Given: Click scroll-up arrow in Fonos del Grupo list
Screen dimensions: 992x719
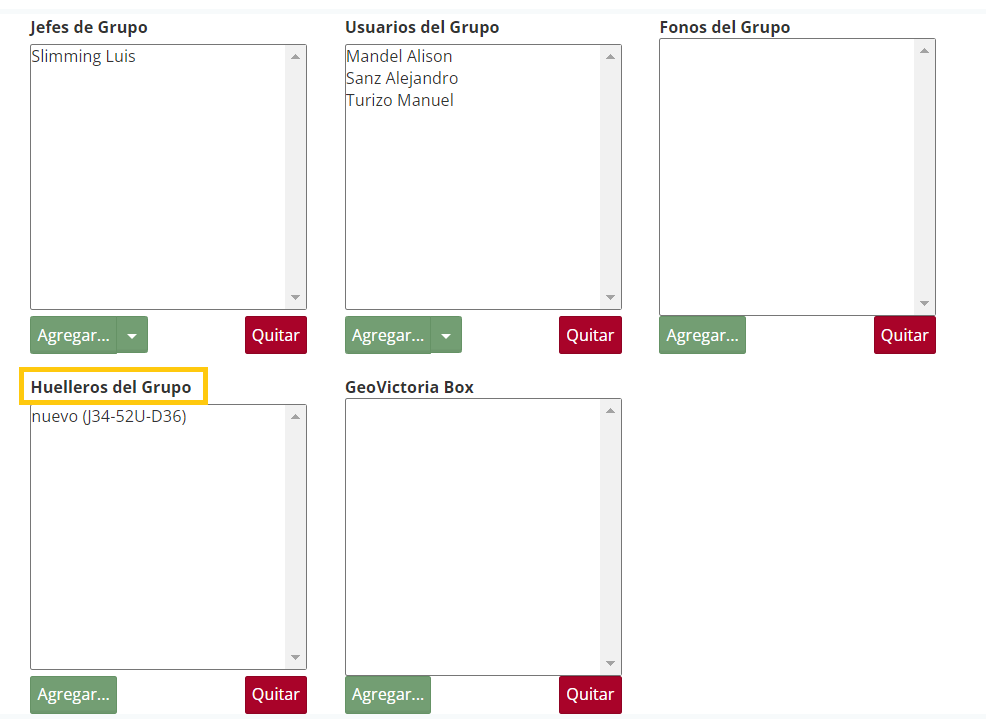Looking at the screenshot, I should tap(924, 50).
